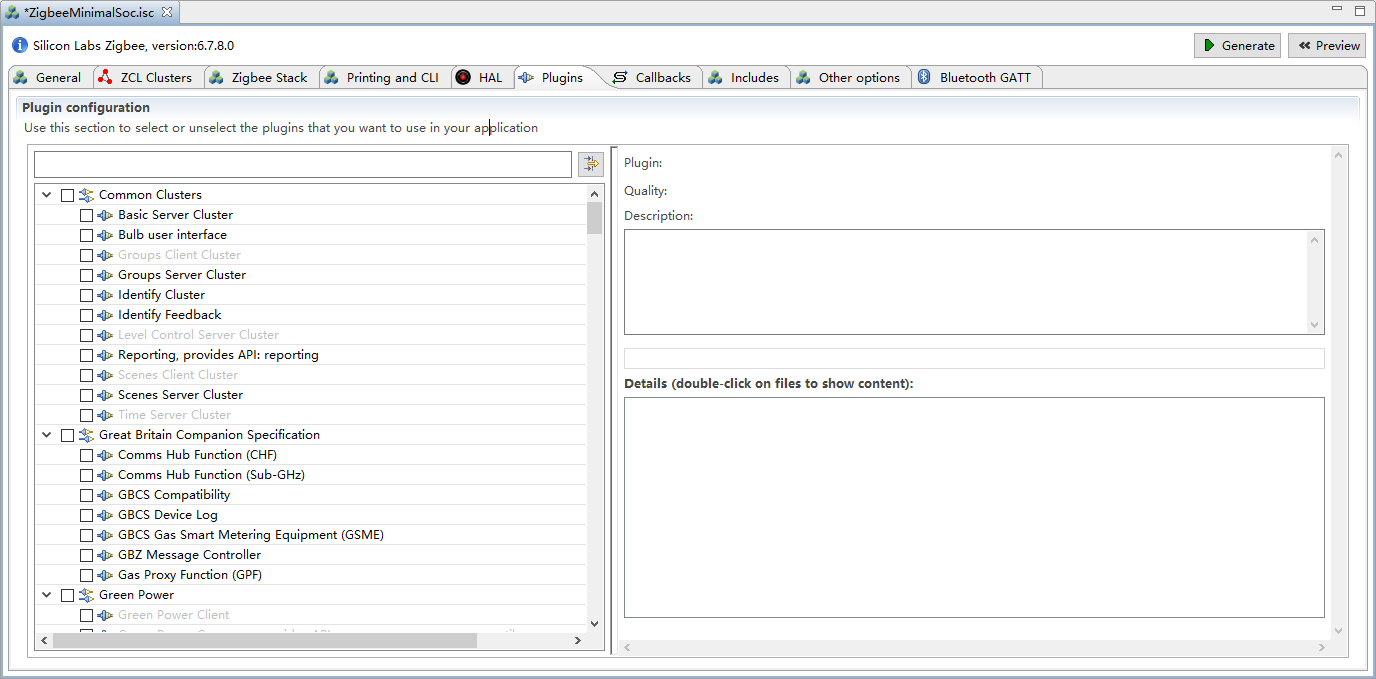Click the Gas Proxy Function plugin icon
The height and width of the screenshot is (679, 1376).
pyautogui.click(x=105, y=575)
